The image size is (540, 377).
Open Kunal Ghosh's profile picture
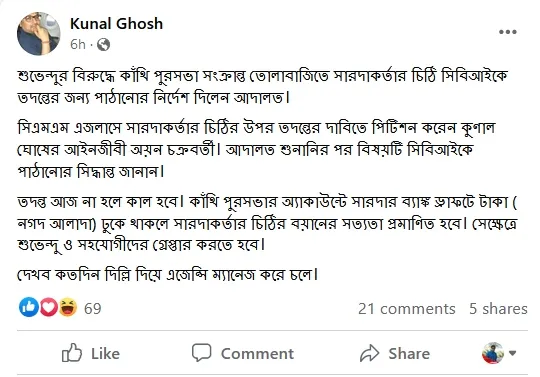pos(39,34)
